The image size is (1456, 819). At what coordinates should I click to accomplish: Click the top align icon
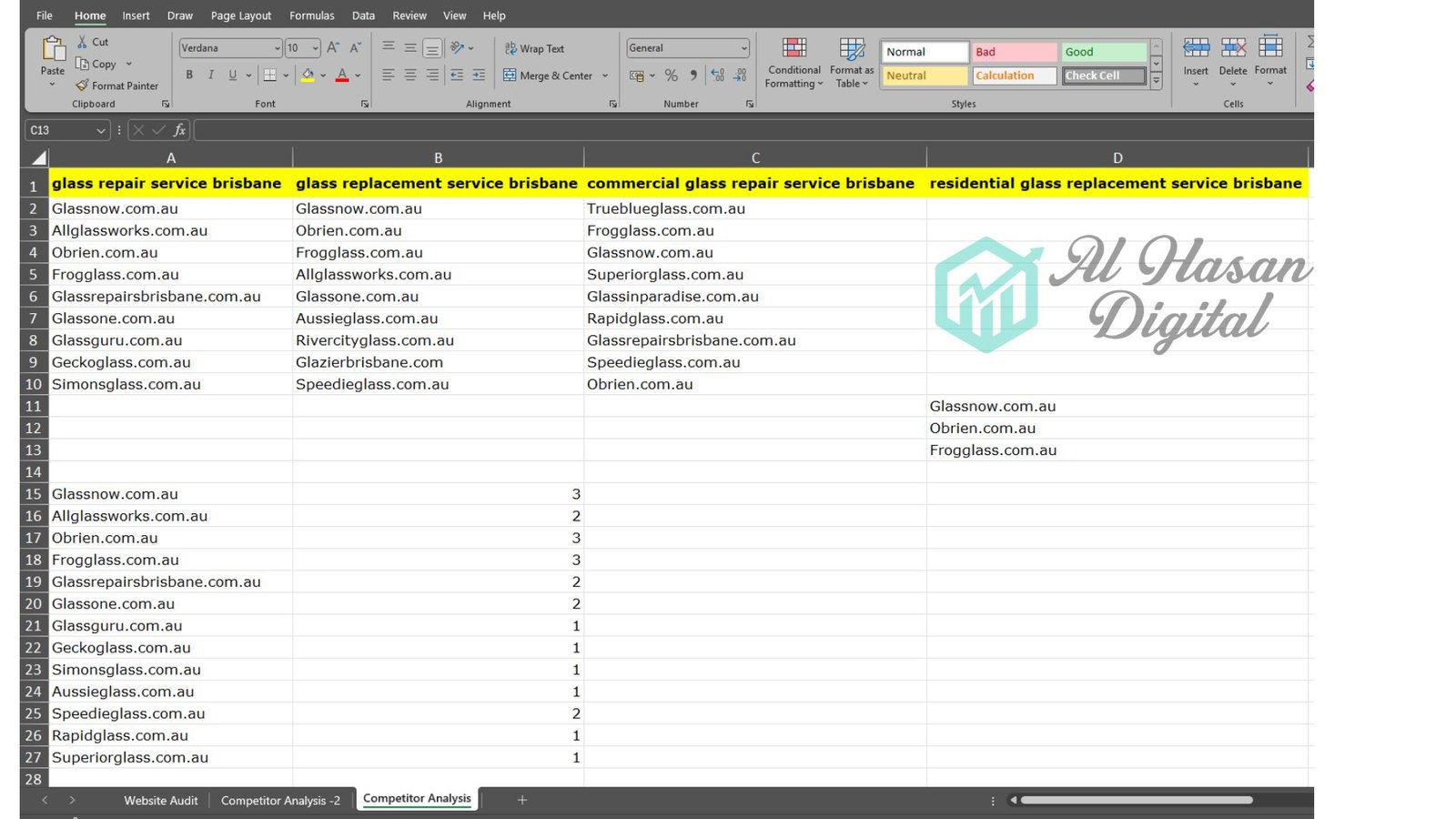(389, 47)
